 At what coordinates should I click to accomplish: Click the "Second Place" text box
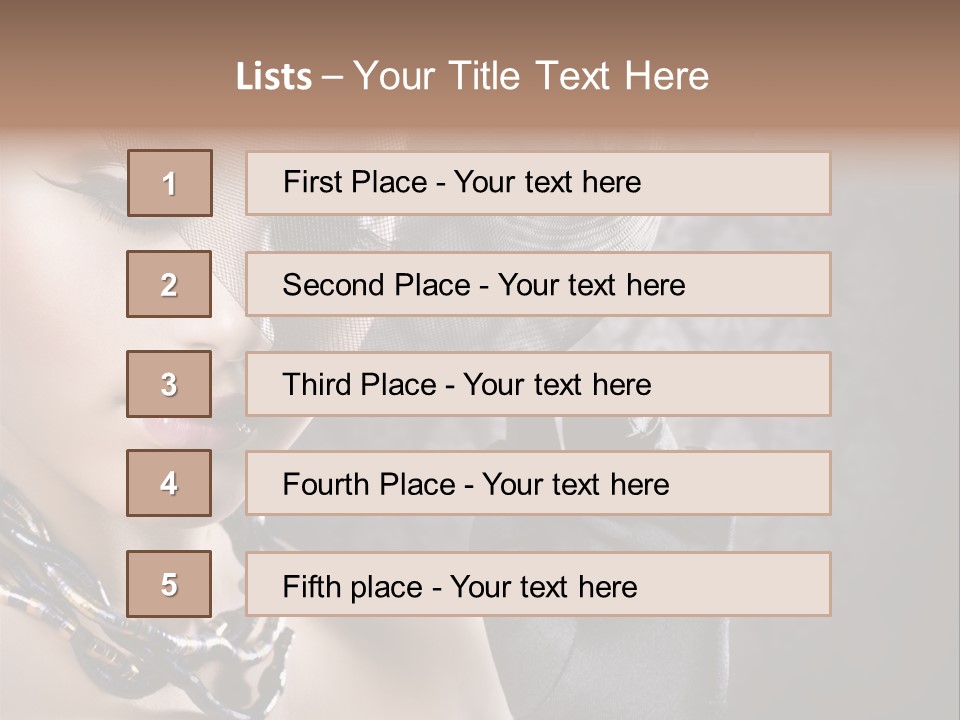(538, 284)
